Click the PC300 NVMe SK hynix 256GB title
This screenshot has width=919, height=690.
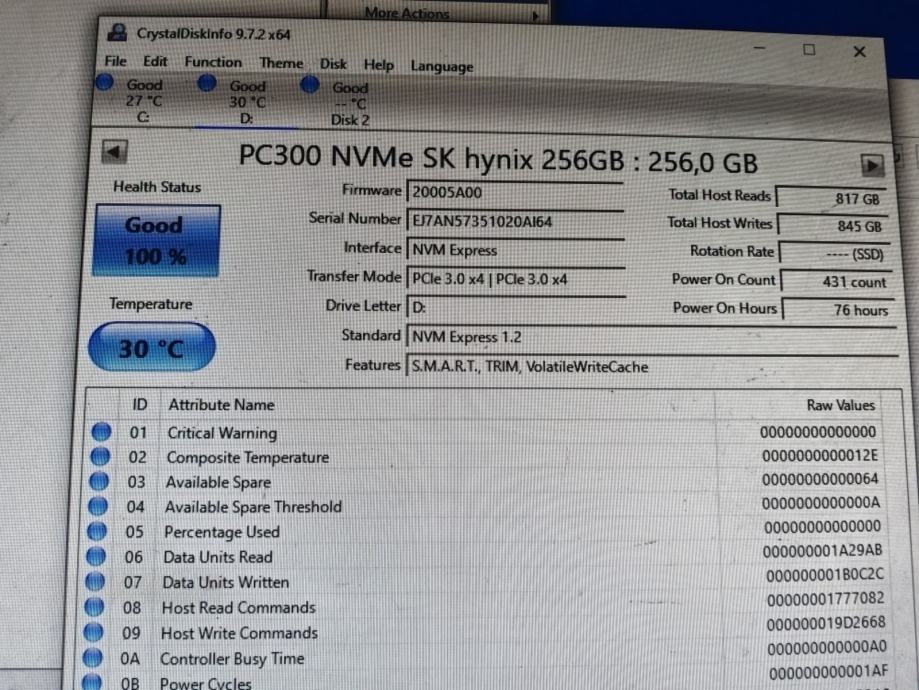click(x=498, y=159)
